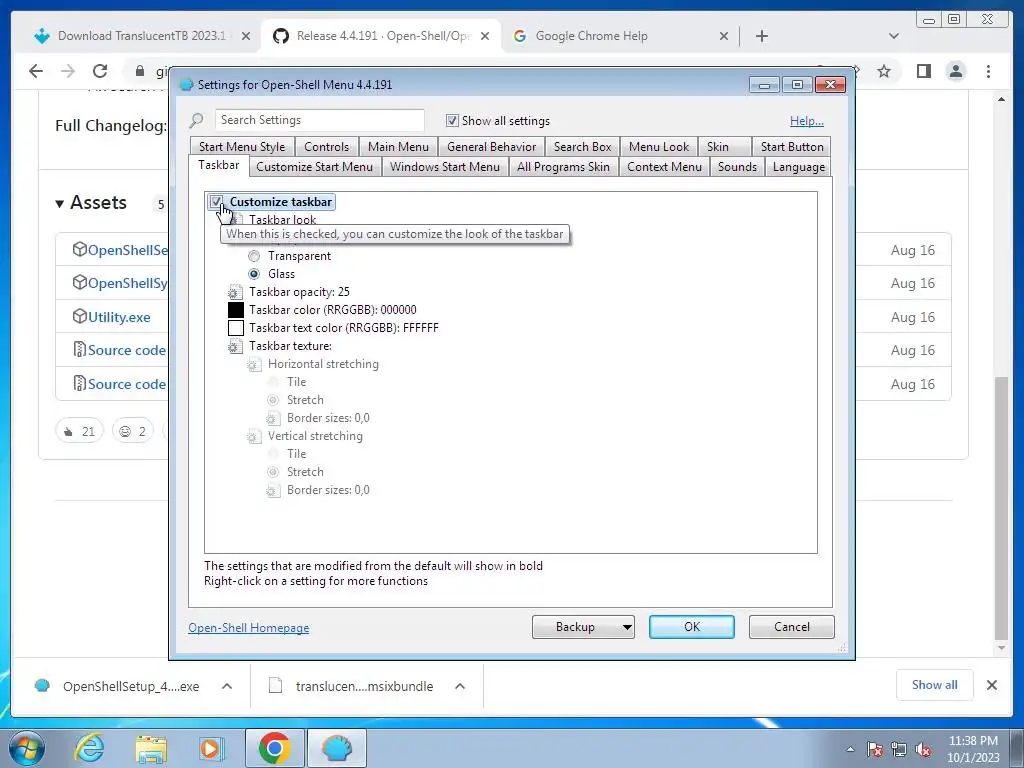Click OpenShellSetup download file icon

42,686
